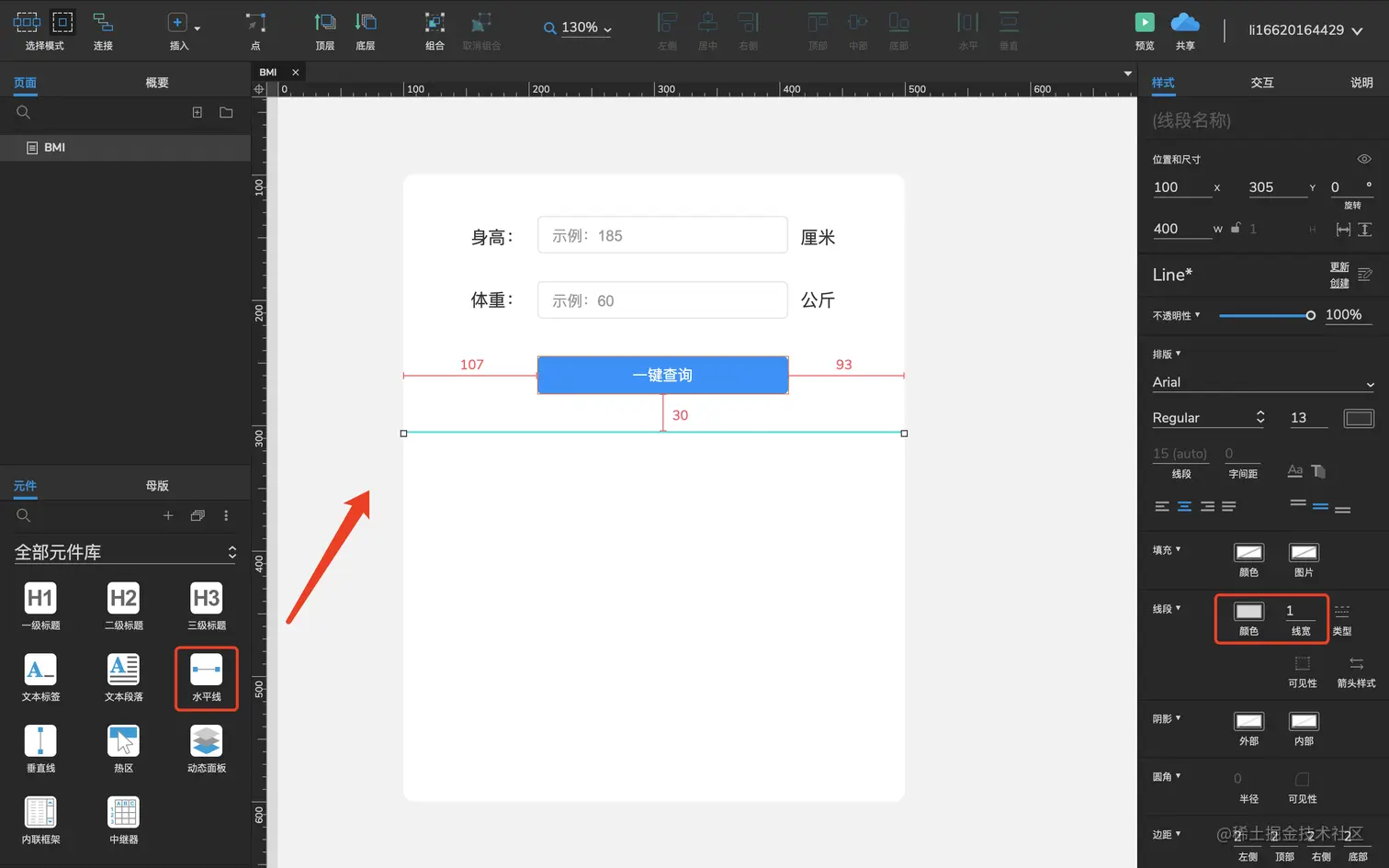Image resolution: width=1389 pixels, height=868 pixels.
Task: Select the BMI page in page list
Action: coord(125,148)
